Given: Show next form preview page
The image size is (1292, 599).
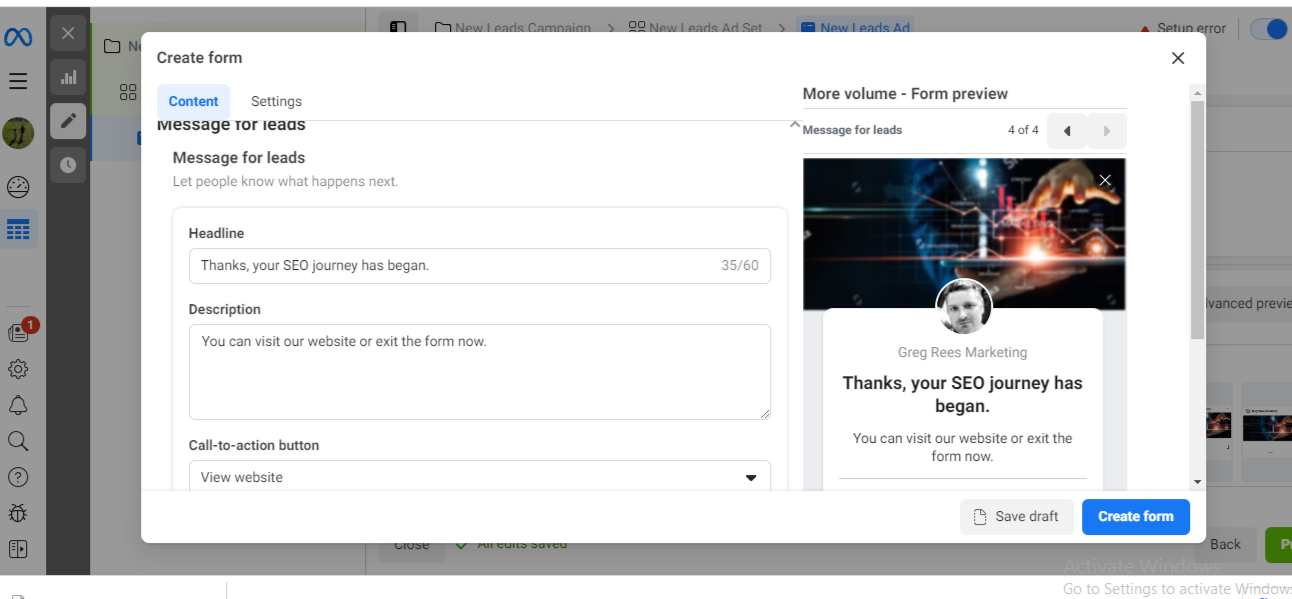Looking at the screenshot, I should [1107, 131].
